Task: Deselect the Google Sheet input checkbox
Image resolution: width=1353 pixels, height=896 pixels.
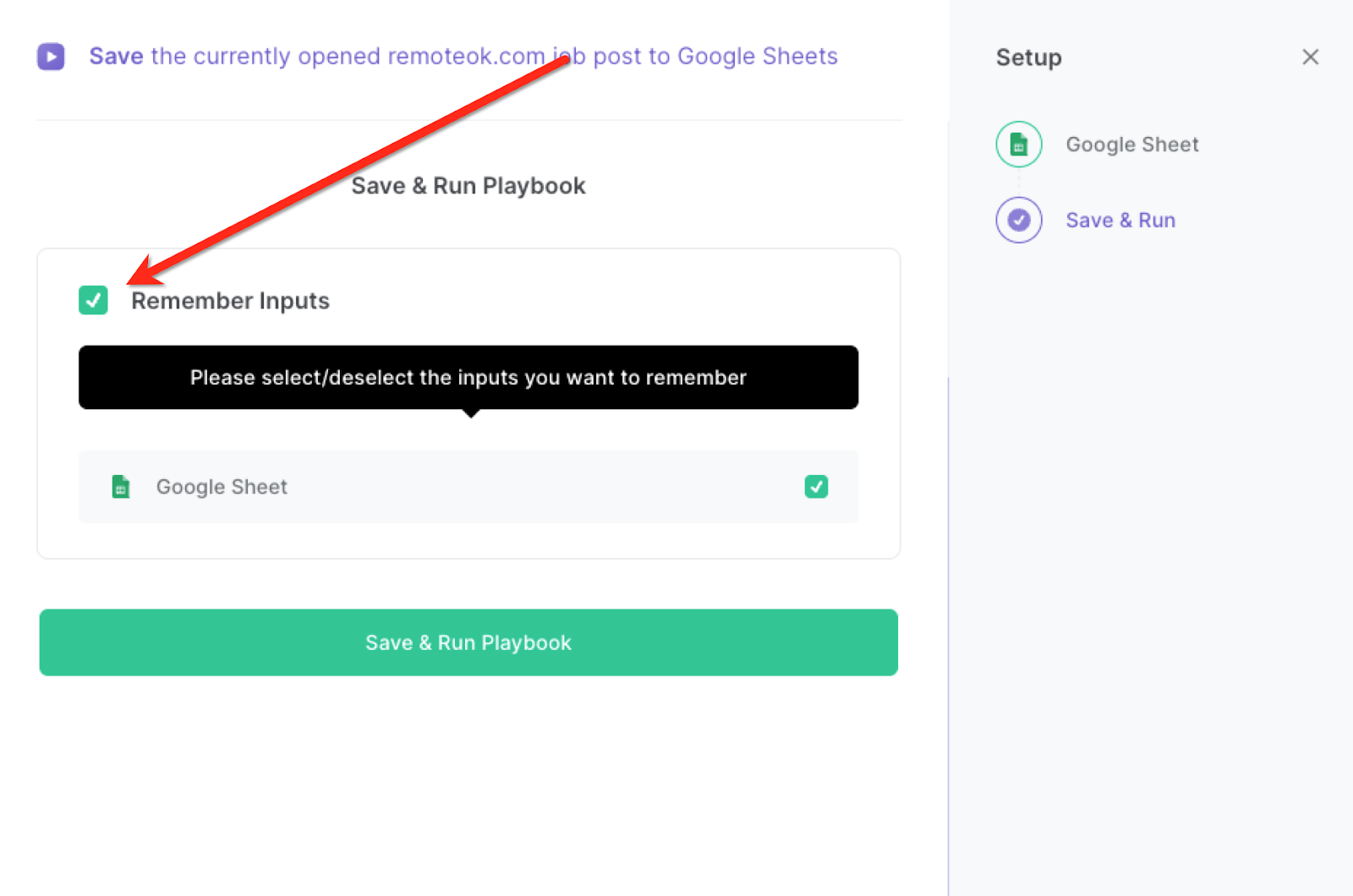Action: pyautogui.click(x=815, y=487)
